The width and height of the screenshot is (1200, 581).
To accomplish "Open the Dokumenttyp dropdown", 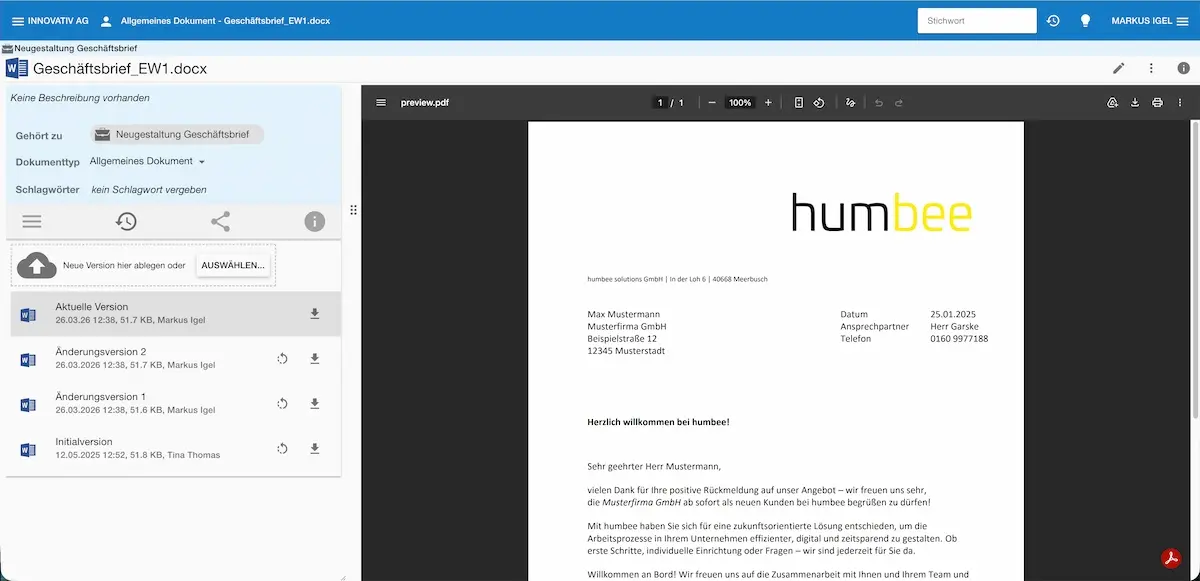I will [x=146, y=160].
